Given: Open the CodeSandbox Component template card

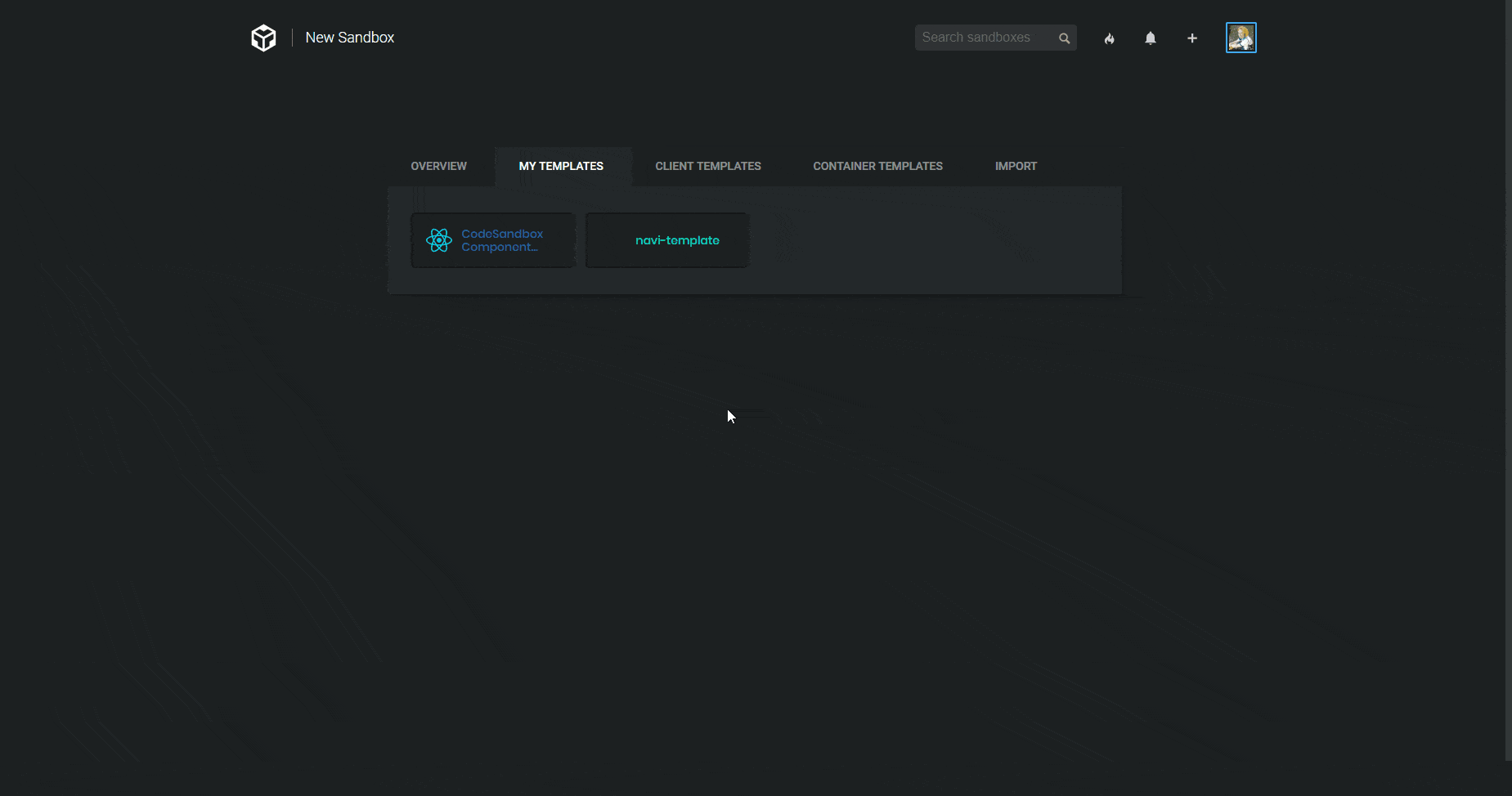Looking at the screenshot, I should [492, 239].
